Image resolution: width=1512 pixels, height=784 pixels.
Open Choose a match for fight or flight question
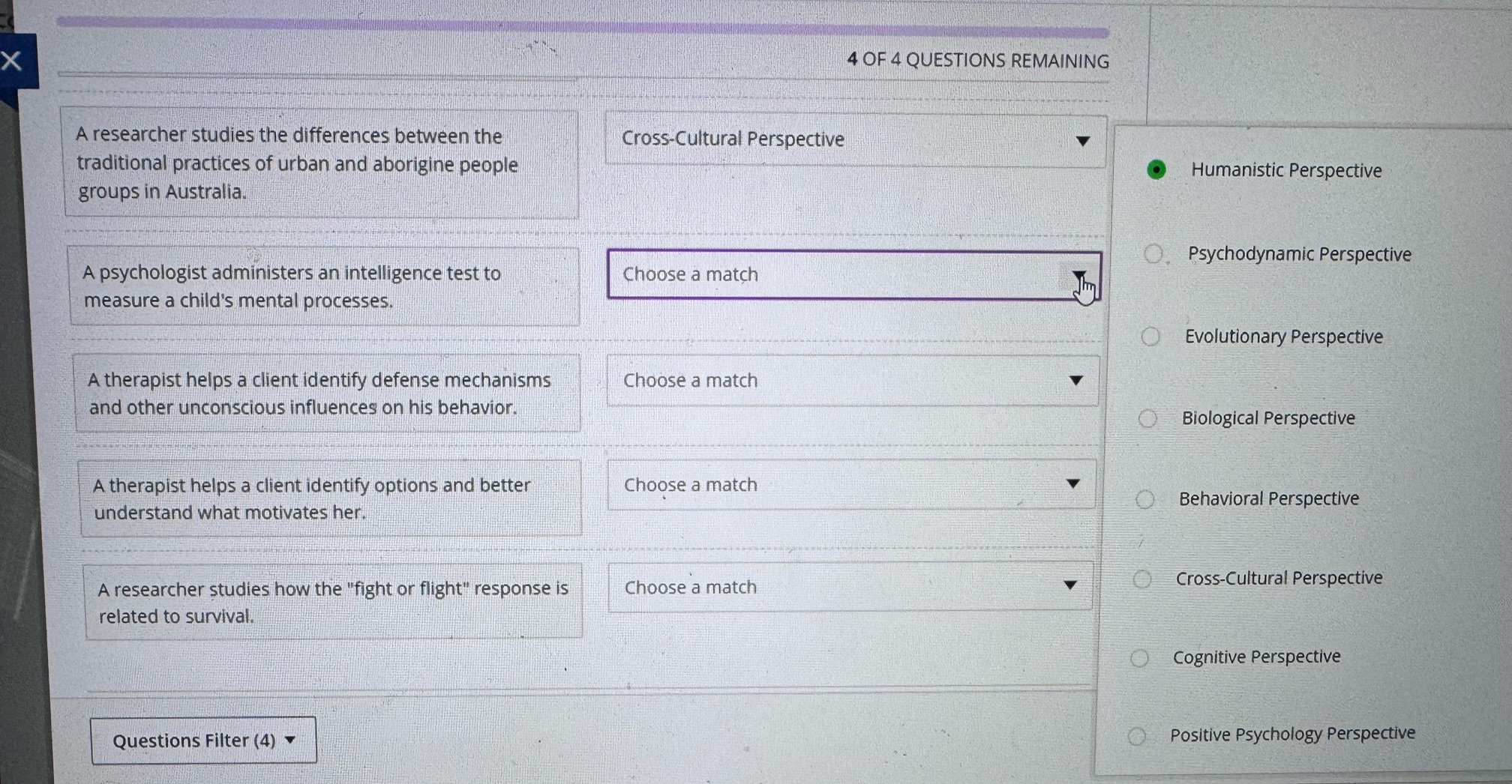tap(849, 587)
